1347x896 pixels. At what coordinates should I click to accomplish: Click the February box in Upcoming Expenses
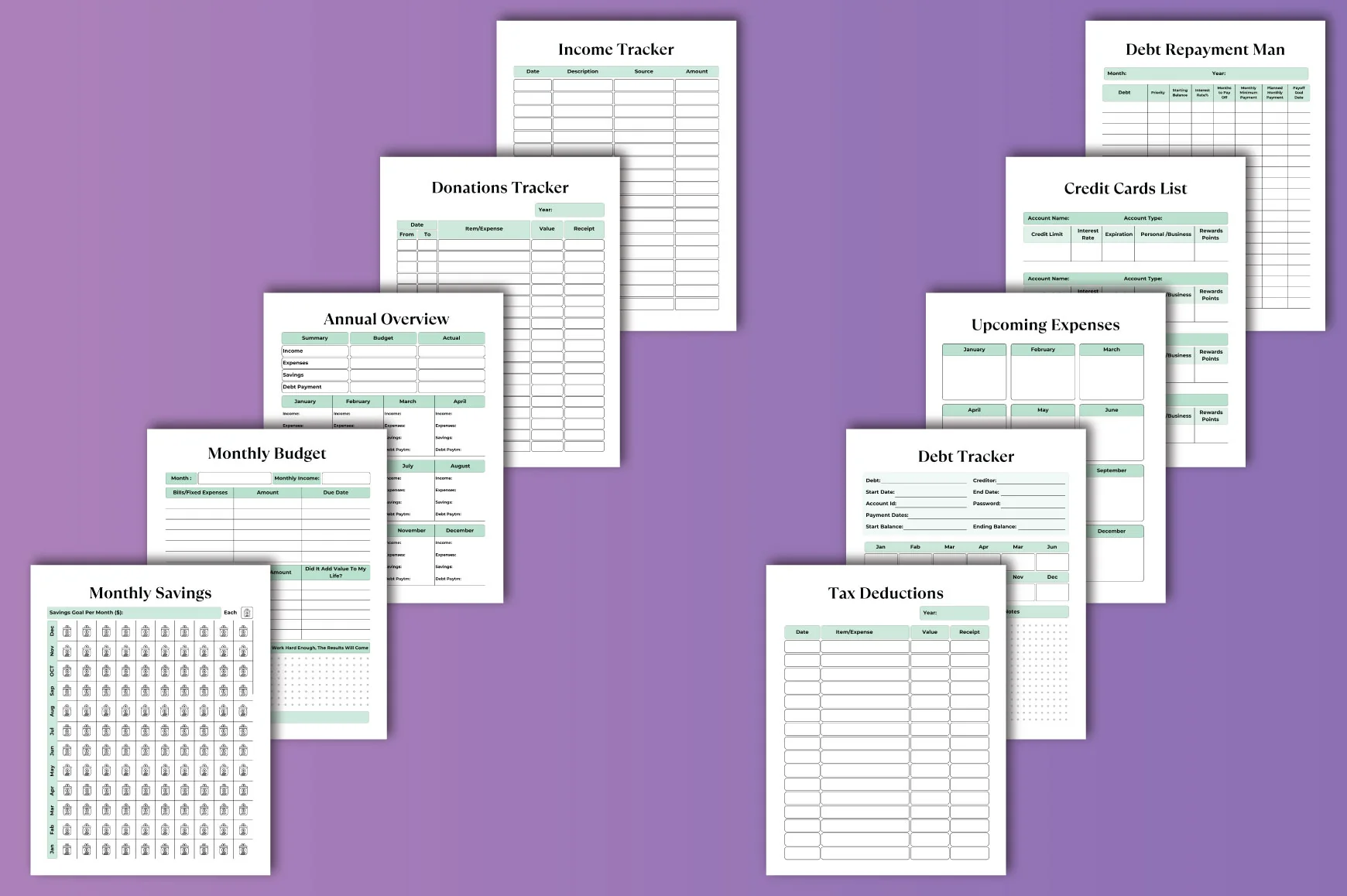coord(1043,372)
